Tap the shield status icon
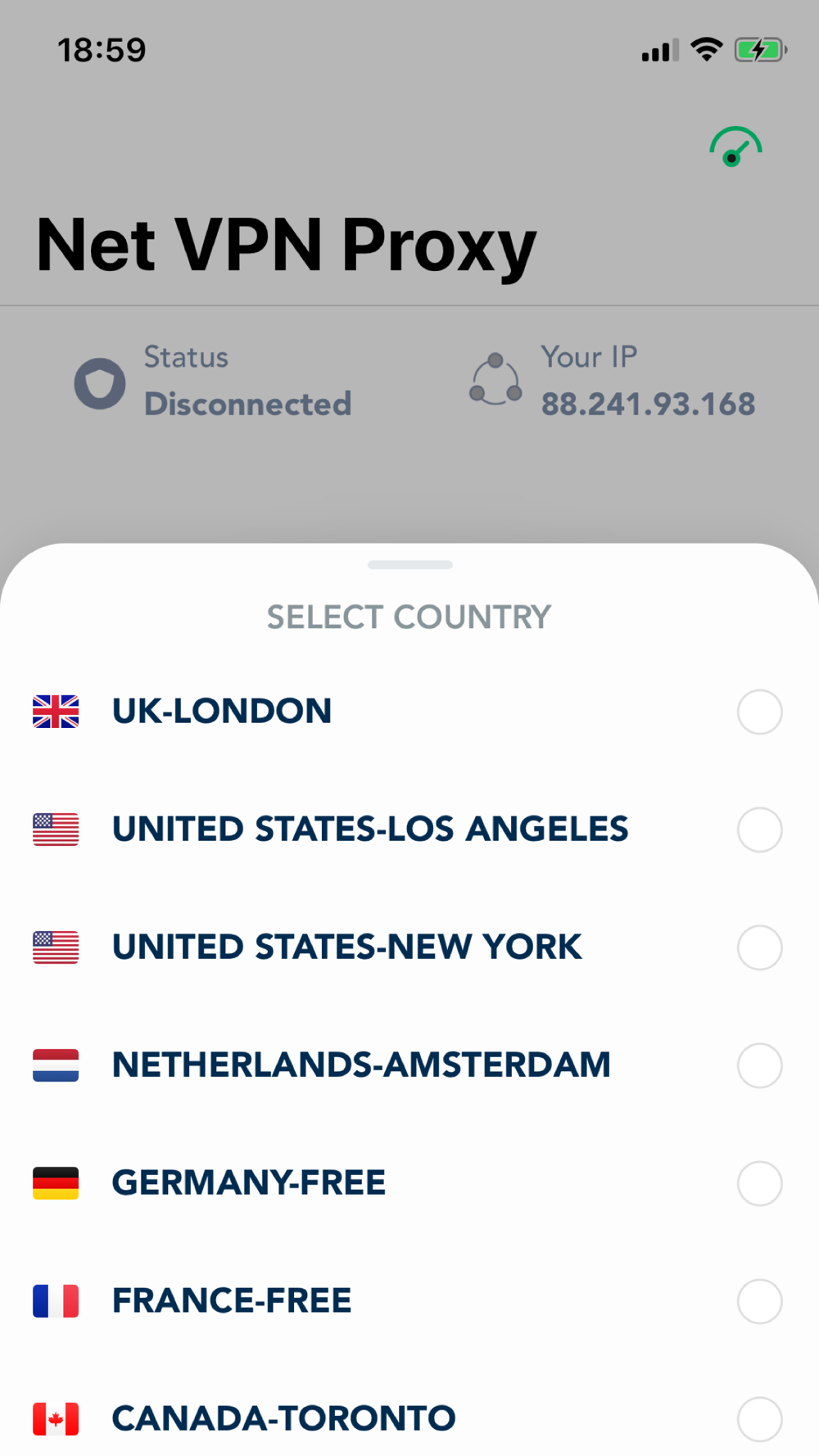This screenshot has height=1456, width=819. [100, 383]
